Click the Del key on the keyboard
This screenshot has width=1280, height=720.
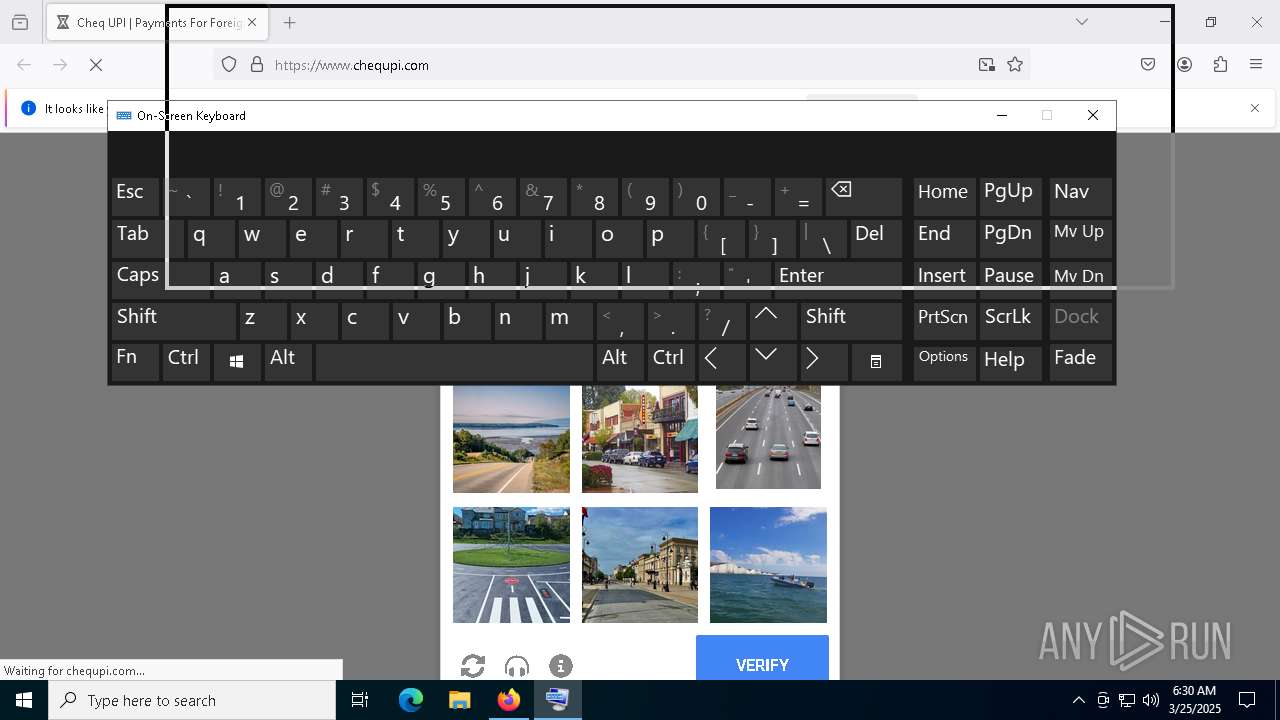point(876,238)
